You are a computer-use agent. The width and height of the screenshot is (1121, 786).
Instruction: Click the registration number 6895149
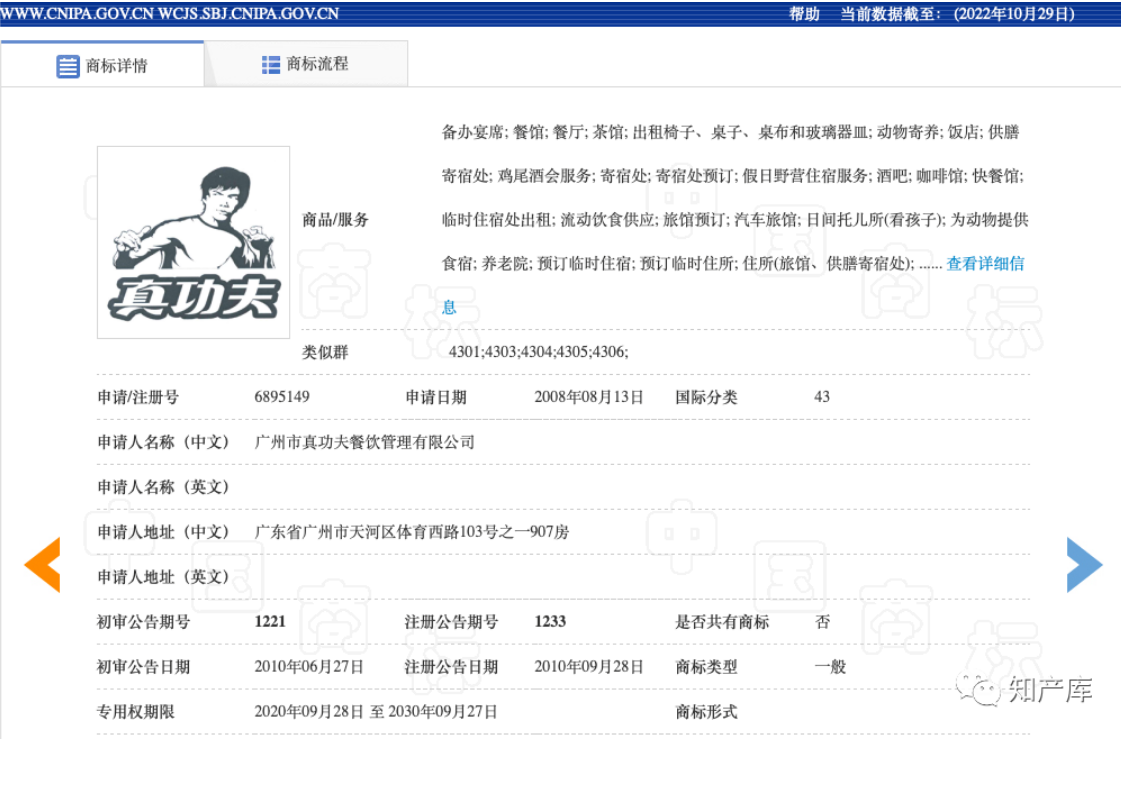(x=282, y=397)
